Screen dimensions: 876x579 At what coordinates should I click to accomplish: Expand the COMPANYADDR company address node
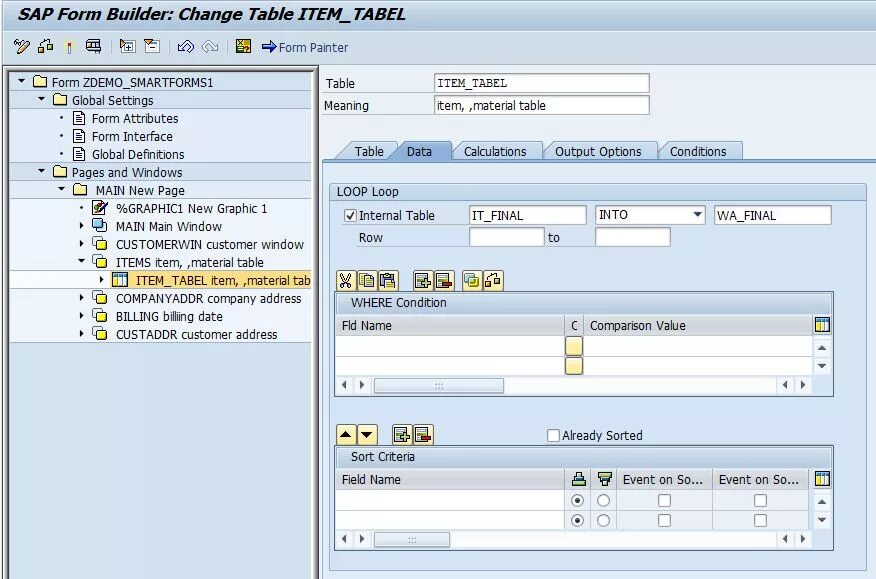[x=82, y=298]
